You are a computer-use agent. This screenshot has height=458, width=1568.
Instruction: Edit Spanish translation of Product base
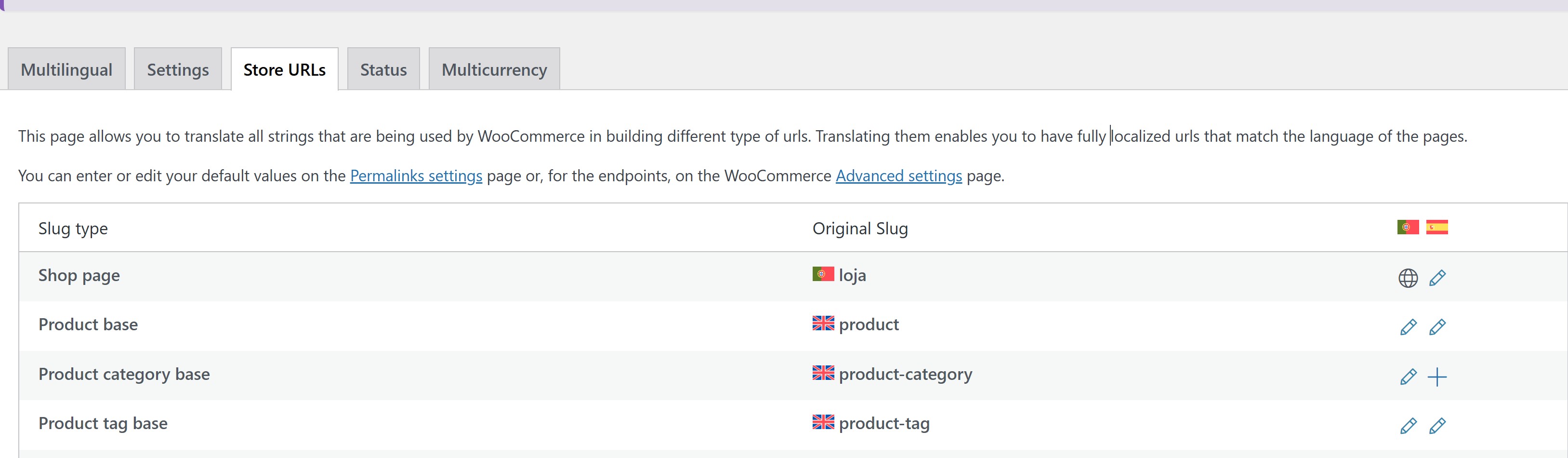coord(1437,327)
